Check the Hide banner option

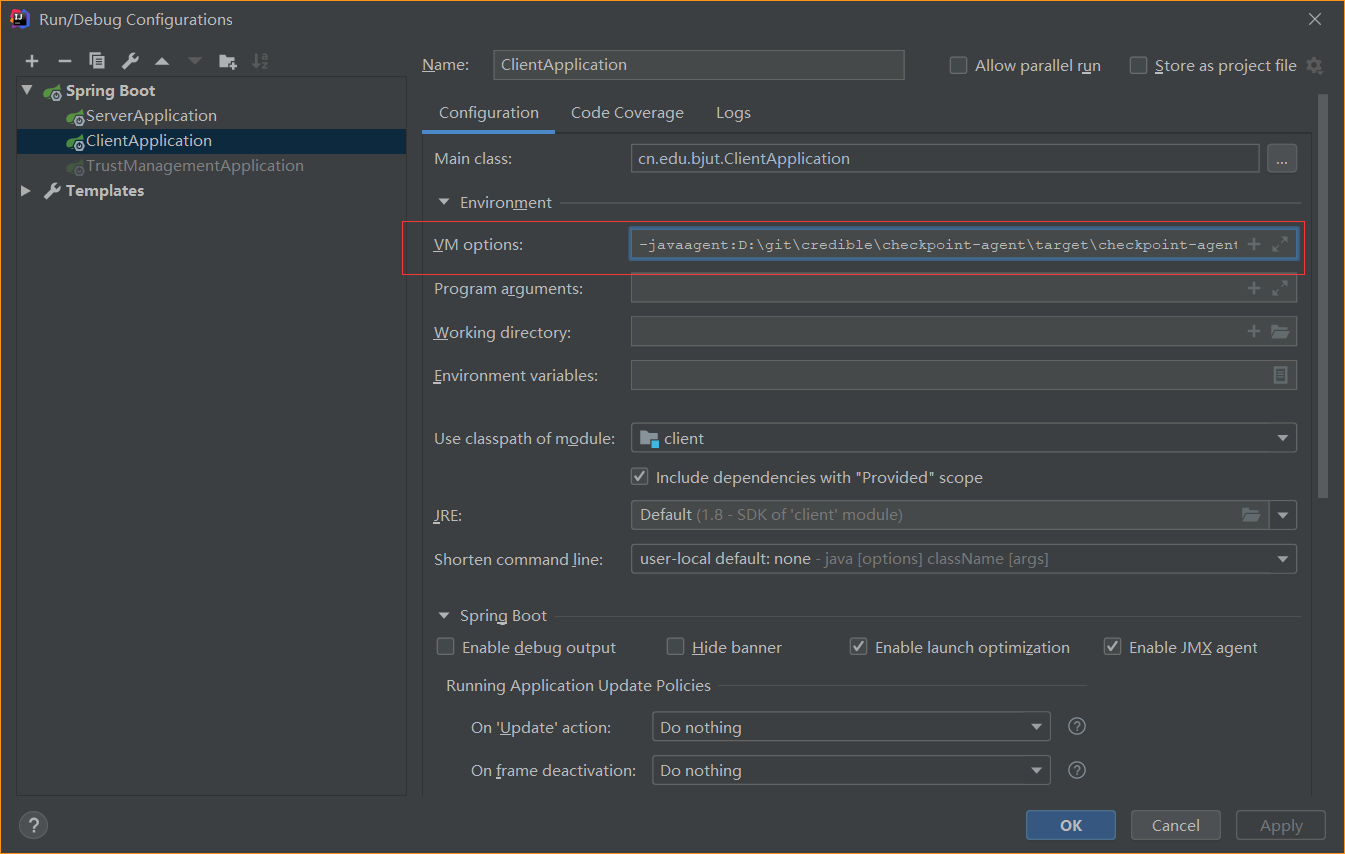coord(676,647)
